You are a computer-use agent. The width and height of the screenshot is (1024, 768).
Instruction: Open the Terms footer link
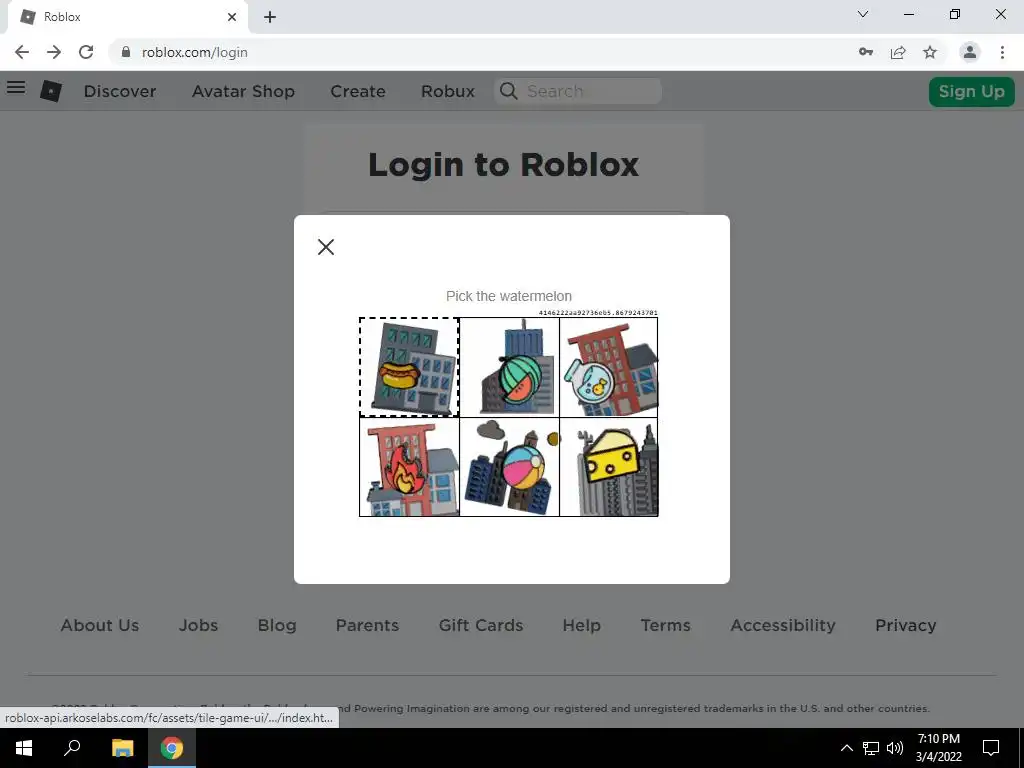click(x=665, y=625)
